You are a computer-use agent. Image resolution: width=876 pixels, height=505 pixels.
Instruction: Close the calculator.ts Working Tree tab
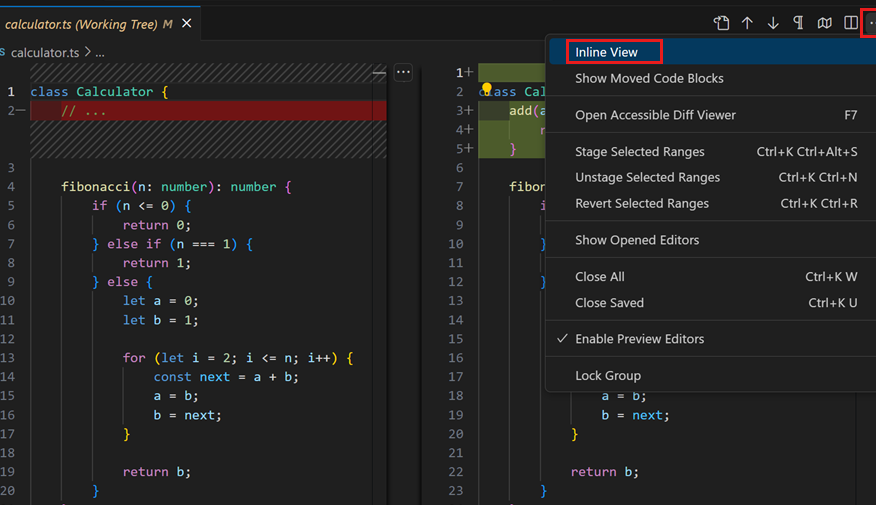[186, 23]
